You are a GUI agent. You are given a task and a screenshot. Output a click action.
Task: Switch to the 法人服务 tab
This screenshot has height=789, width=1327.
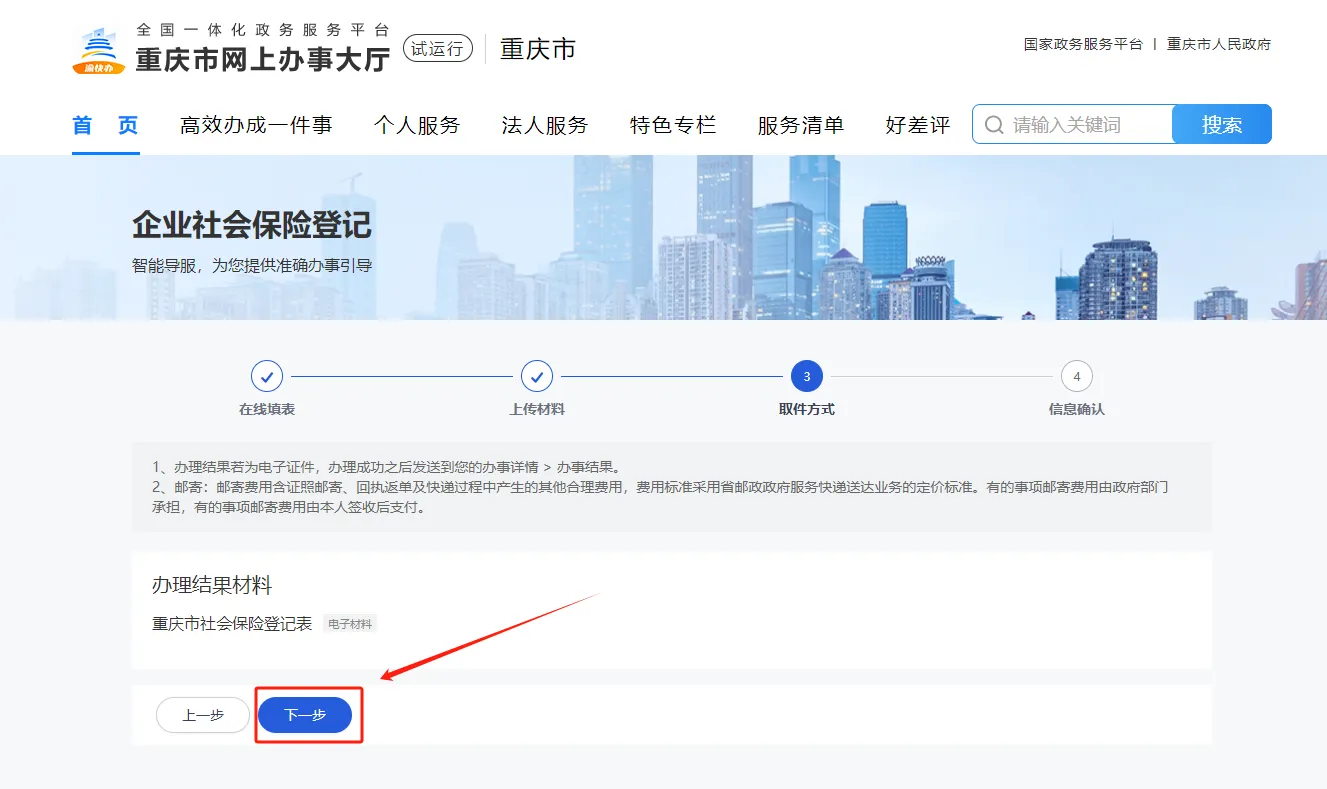(543, 124)
